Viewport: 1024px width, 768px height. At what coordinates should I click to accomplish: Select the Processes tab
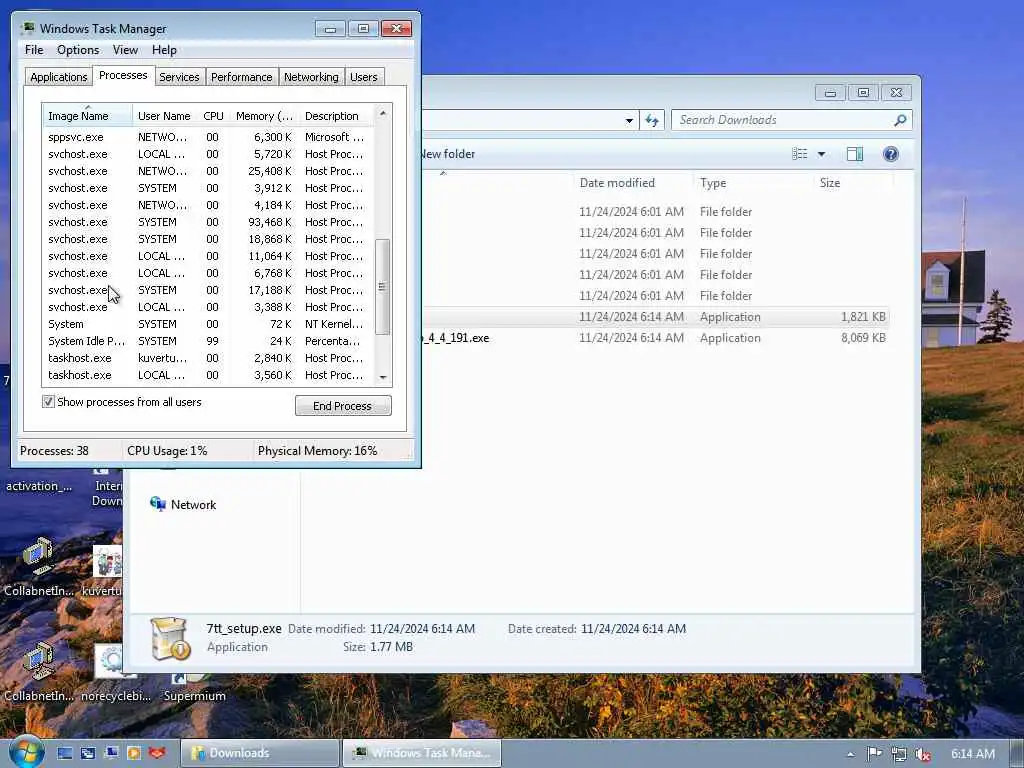click(123, 75)
